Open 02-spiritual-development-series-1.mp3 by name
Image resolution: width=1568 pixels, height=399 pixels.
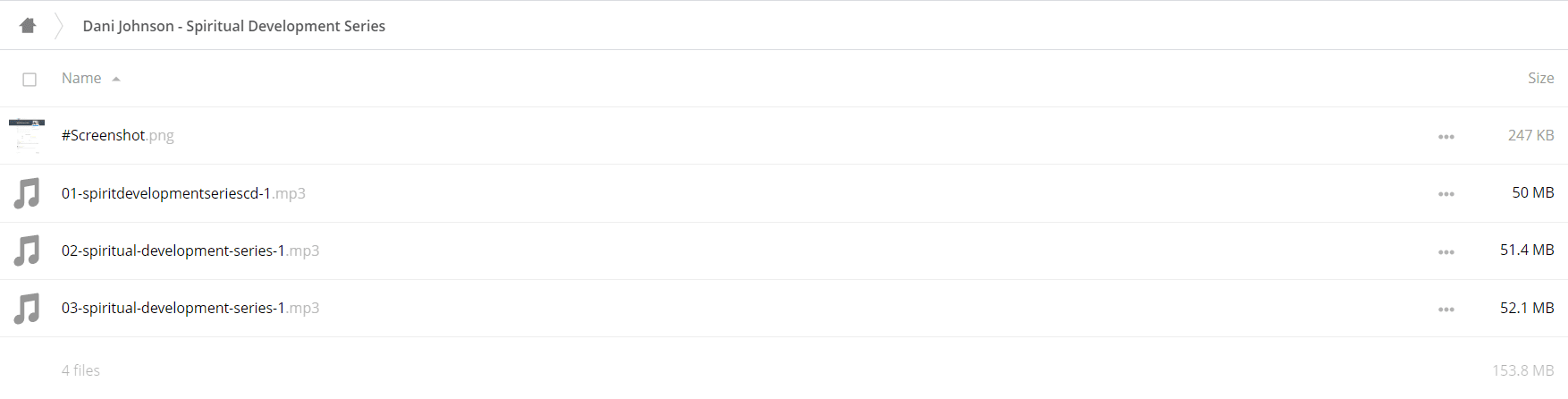coord(190,250)
